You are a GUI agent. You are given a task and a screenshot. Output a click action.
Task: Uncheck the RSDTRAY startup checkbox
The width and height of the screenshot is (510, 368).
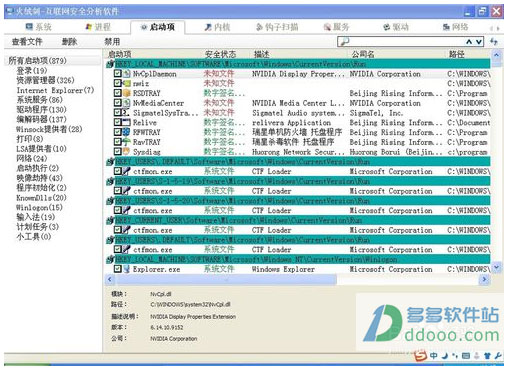(x=118, y=93)
